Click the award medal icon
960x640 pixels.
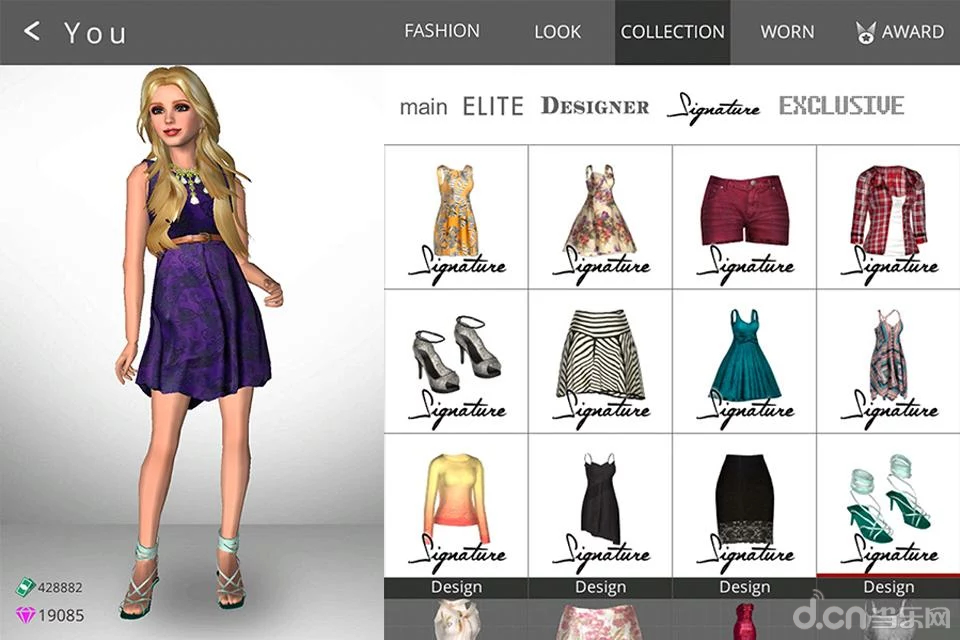[865, 32]
